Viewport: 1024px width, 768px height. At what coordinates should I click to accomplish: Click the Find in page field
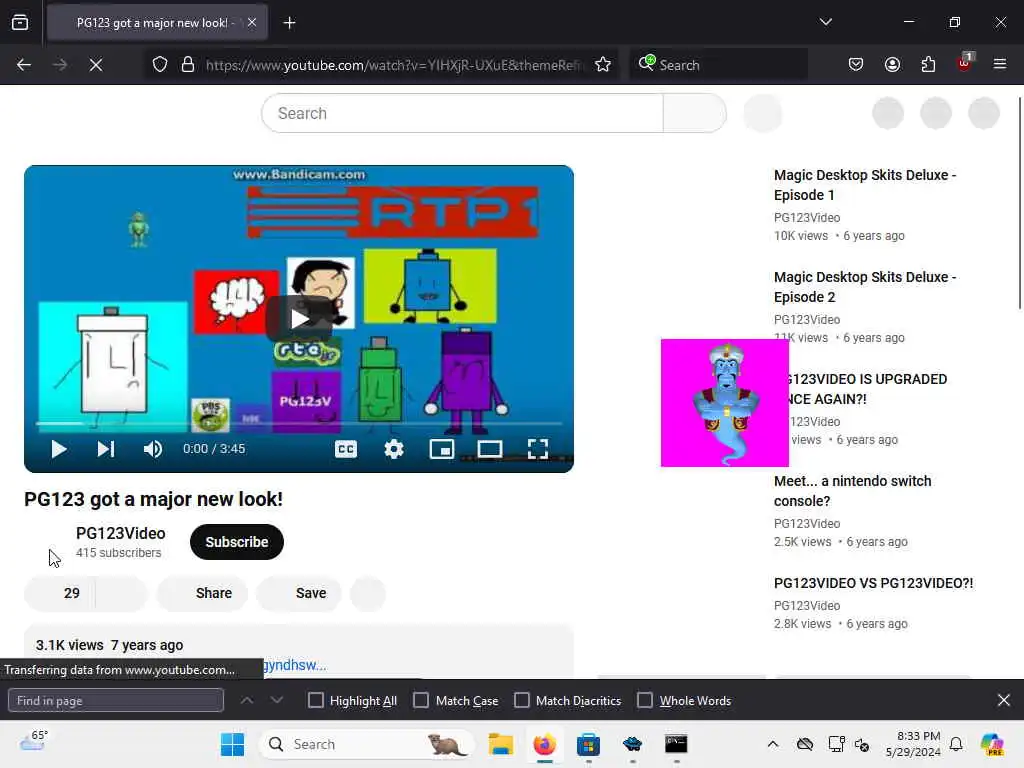[116, 701]
